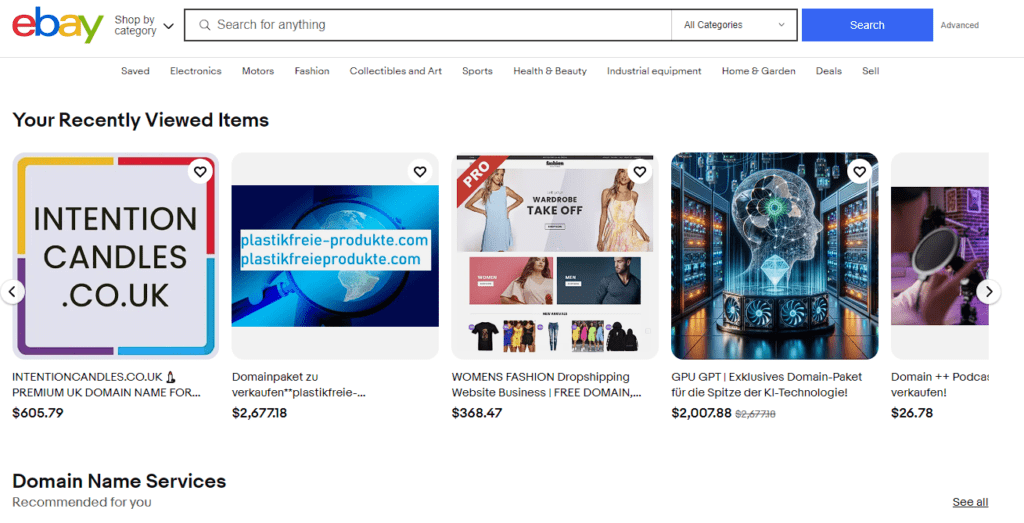Click See all for Domain Name Services
Viewport: 1024px width, 523px height.
point(970,502)
